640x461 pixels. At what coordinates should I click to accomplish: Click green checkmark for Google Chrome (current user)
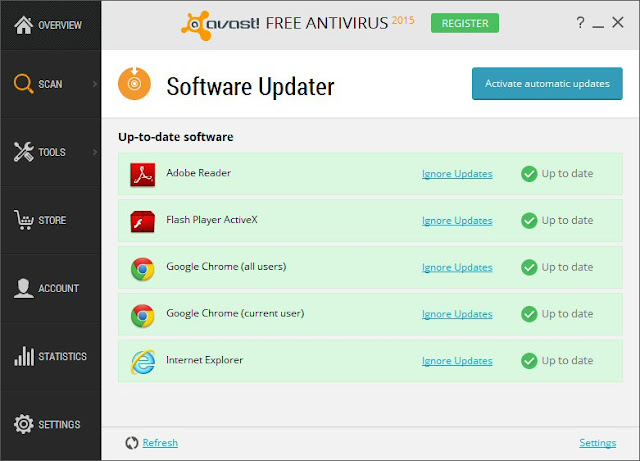point(529,314)
